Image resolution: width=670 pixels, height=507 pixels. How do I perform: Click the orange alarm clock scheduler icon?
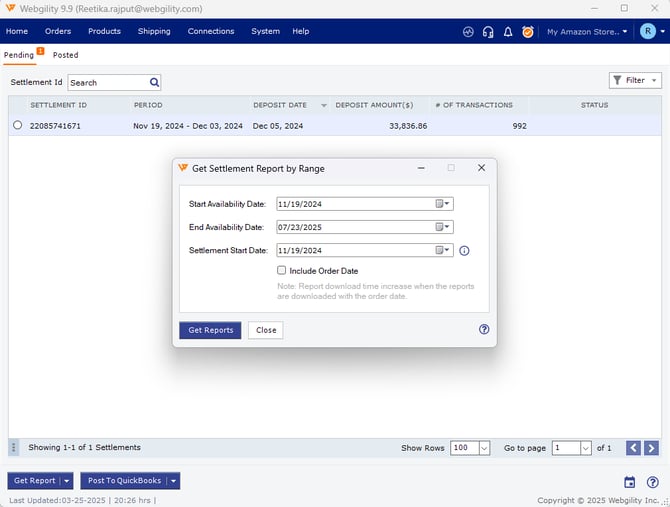(x=528, y=32)
